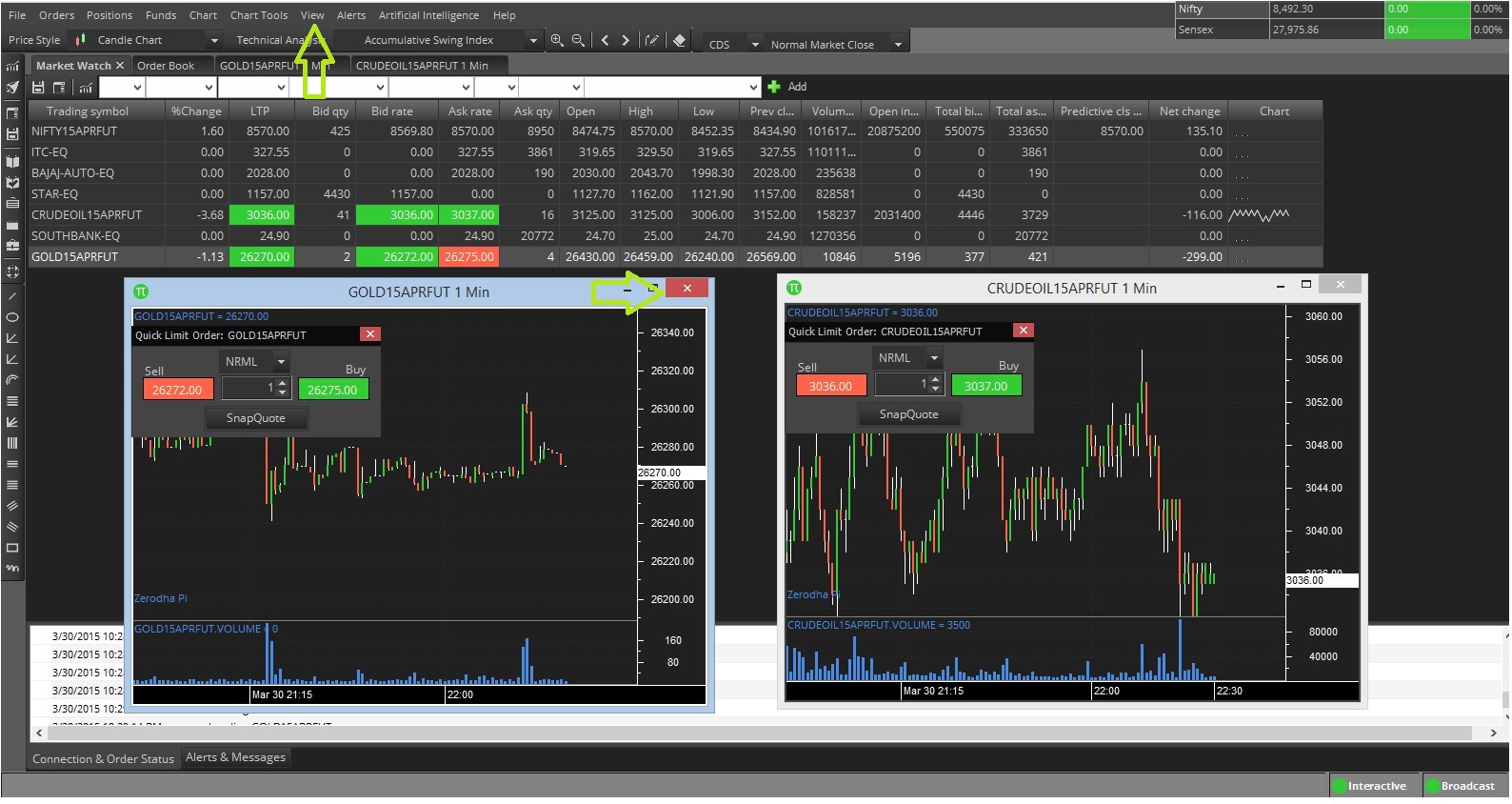This screenshot has height=804, width=1512.
Task: Switch to Connection & Order Status tab
Action: [103, 759]
